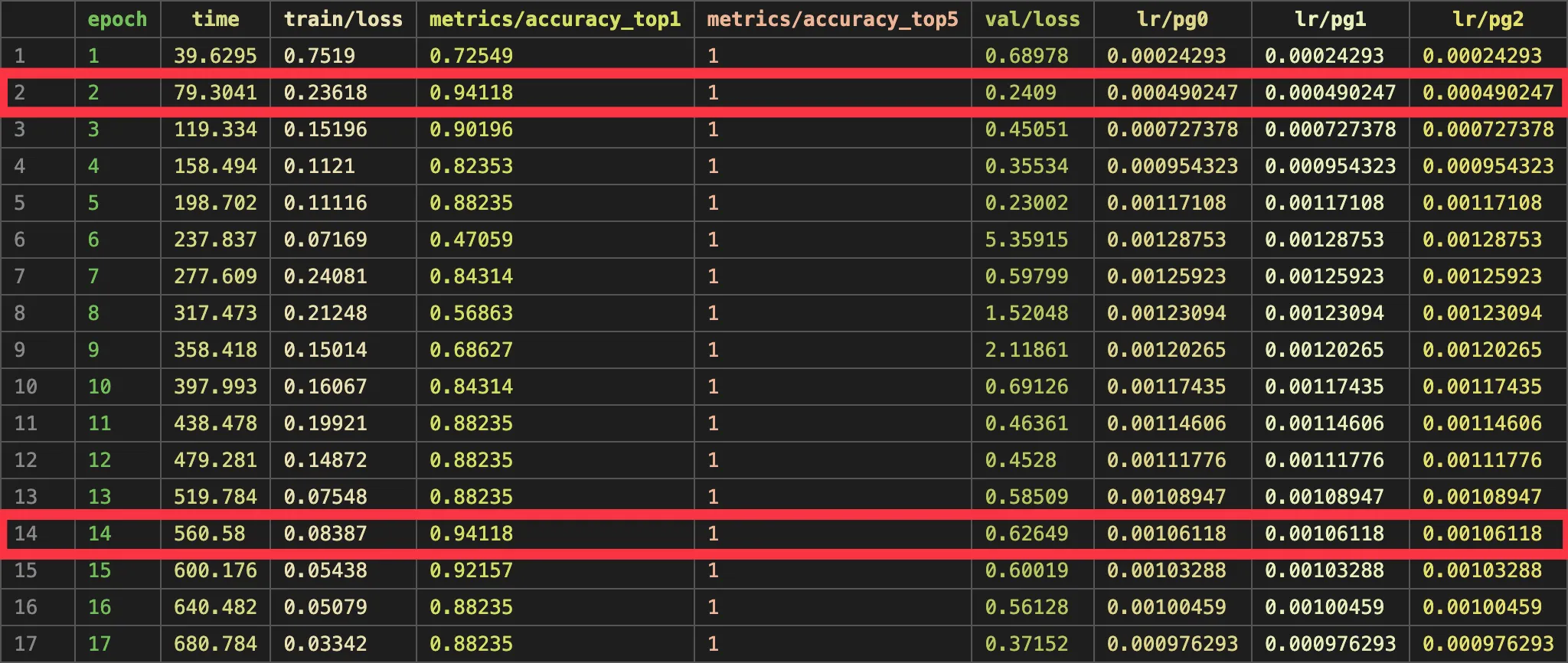Select train/loss value 0.03342
1568x663 pixels.
[x=325, y=644]
